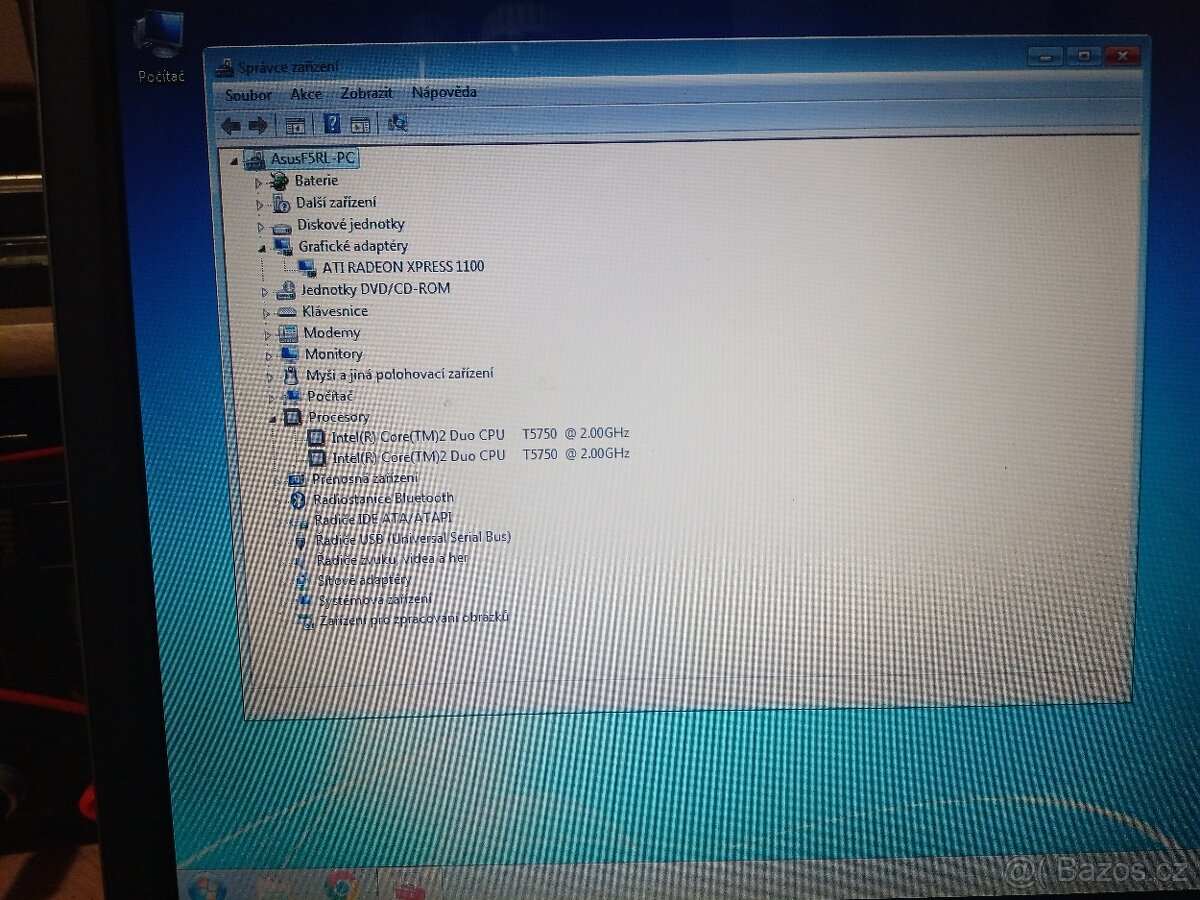Expand the Diskové jednotky node arrow
Image resolution: width=1200 pixels, height=900 pixels.
pos(261,227)
